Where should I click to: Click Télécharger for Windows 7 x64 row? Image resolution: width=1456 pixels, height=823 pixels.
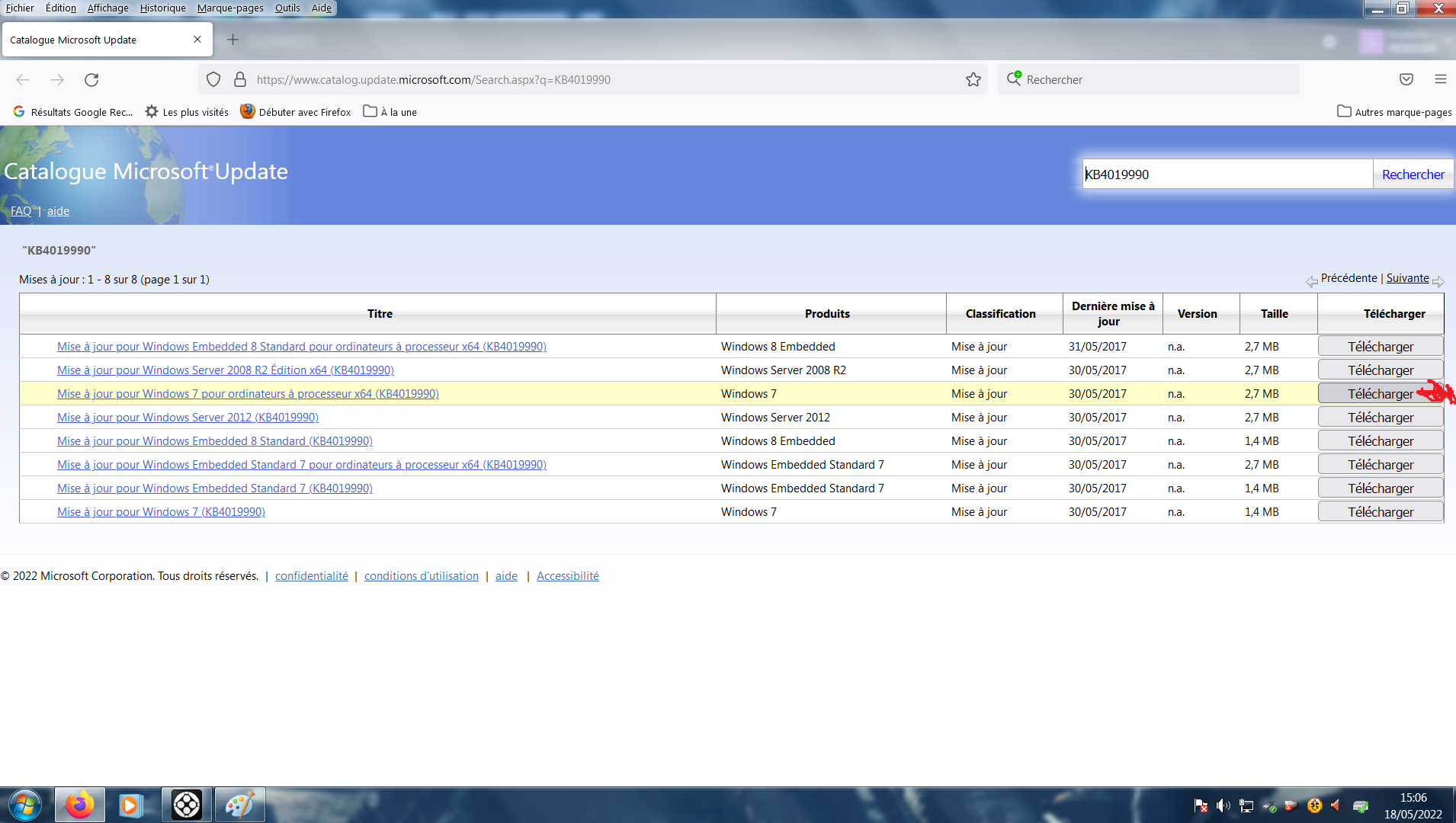click(1380, 394)
